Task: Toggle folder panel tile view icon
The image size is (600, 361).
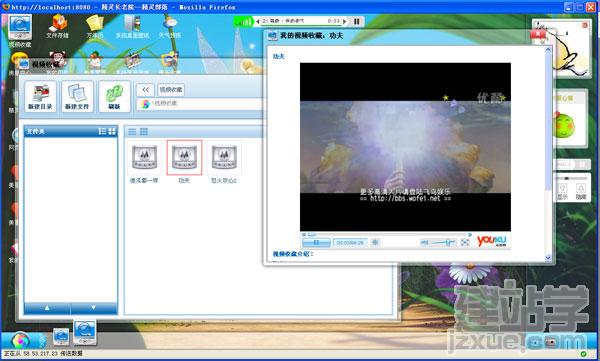Action: [x=112, y=131]
